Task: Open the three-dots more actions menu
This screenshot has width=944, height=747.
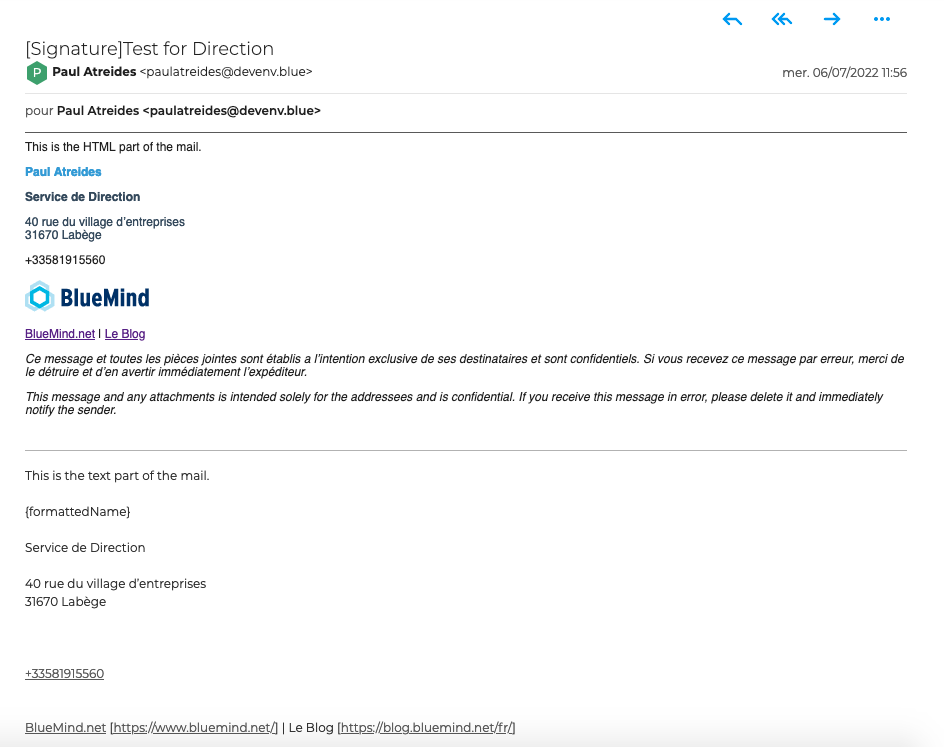Action: point(881,19)
